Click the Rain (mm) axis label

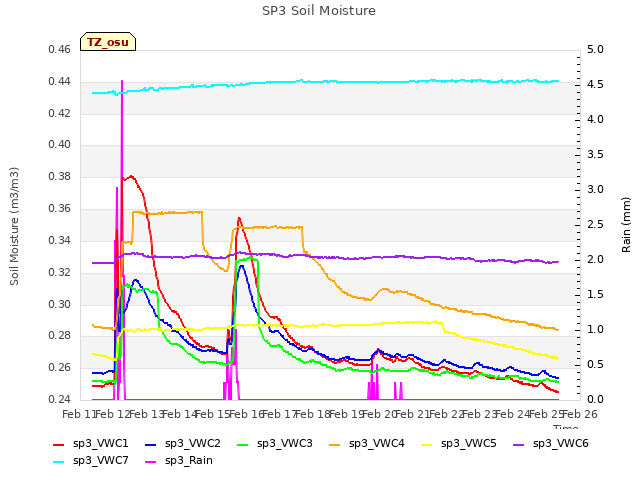pyautogui.click(x=626, y=225)
